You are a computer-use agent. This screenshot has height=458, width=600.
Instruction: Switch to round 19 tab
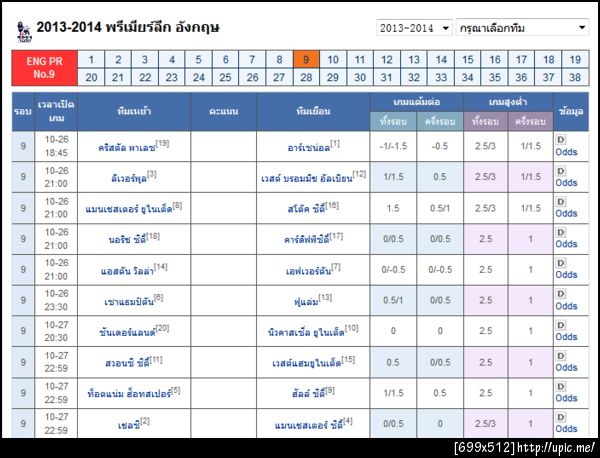coord(575,60)
